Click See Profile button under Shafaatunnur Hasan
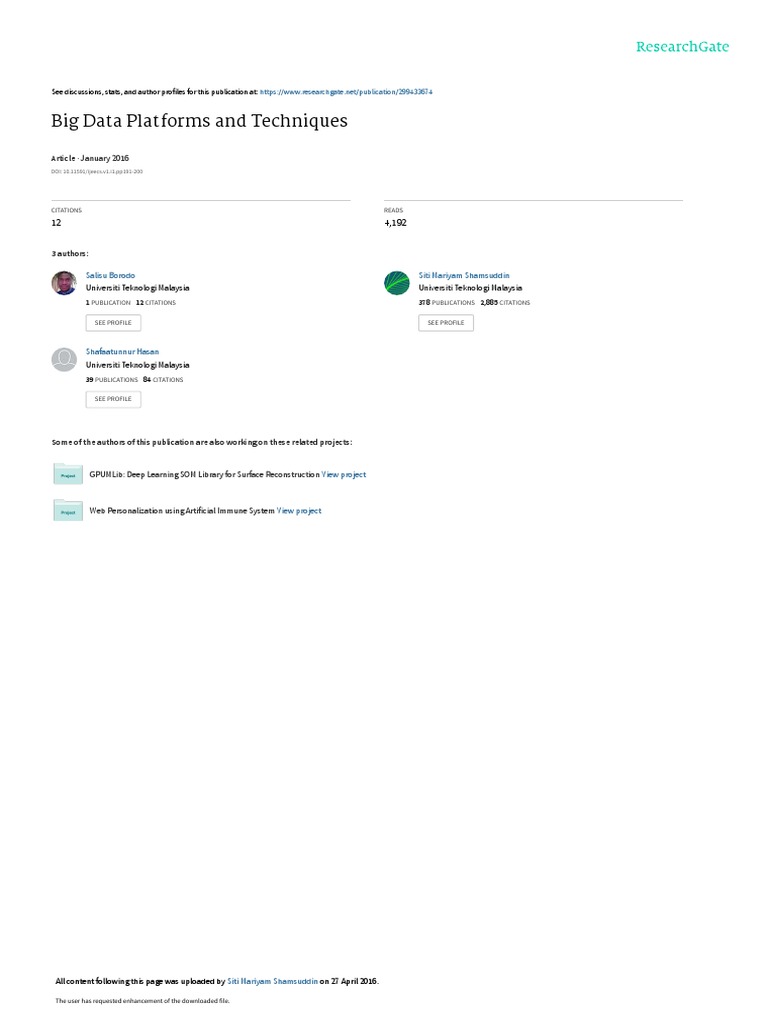The image size is (768, 1024). (113, 399)
